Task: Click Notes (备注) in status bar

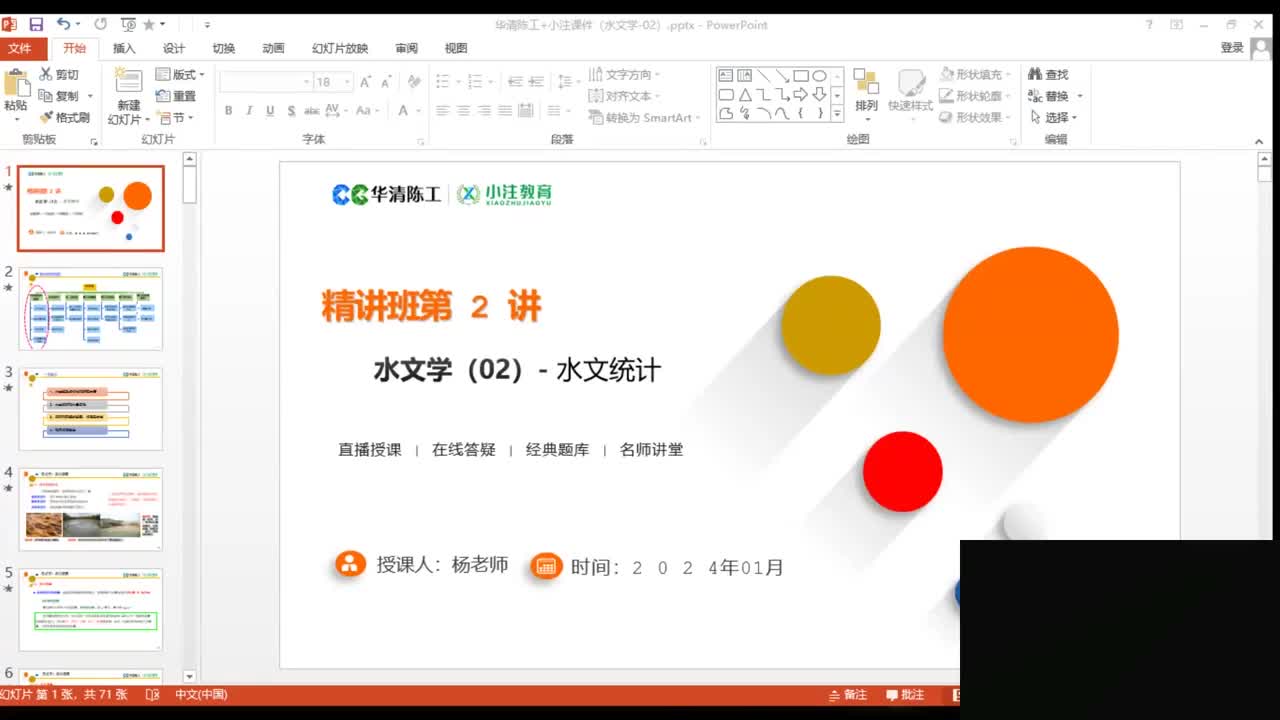Action: click(x=847, y=694)
